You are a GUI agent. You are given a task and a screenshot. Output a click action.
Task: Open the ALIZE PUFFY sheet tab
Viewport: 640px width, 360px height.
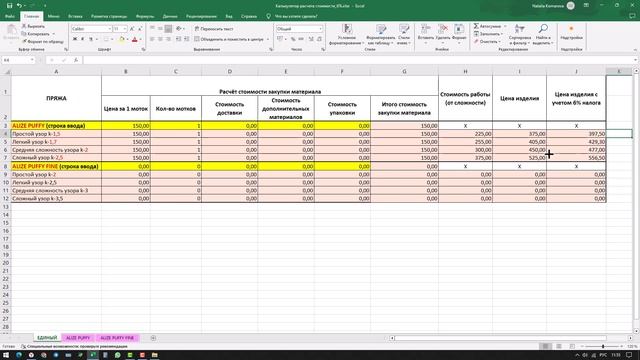click(78, 338)
